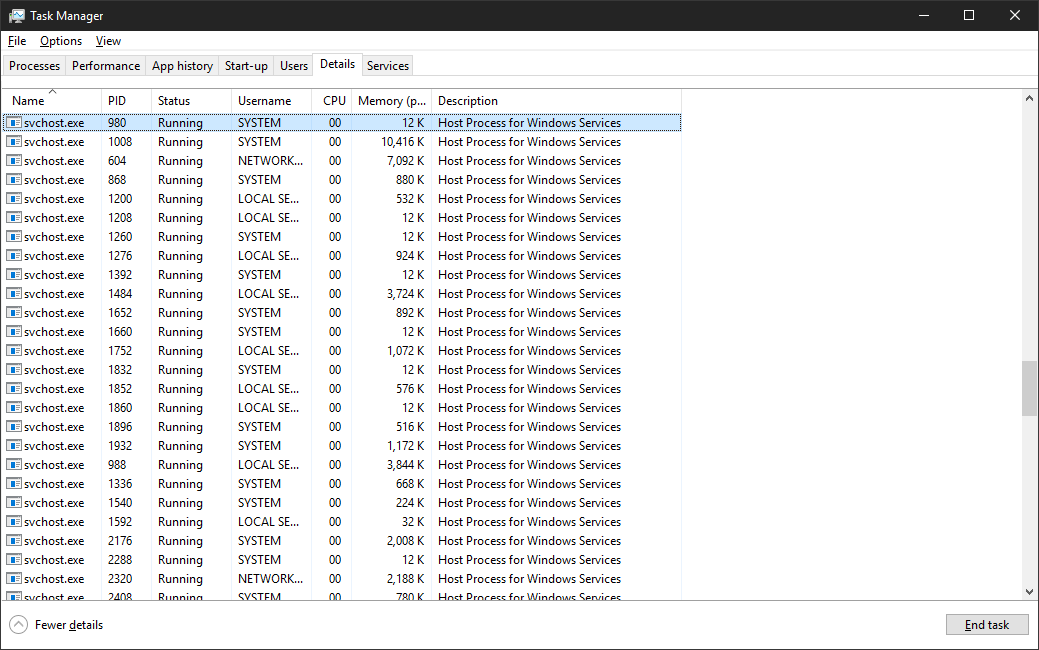The height and width of the screenshot is (650, 1039).
Task: Click the svchost.exe icon for PID 1832
Action: coord(14,370)
